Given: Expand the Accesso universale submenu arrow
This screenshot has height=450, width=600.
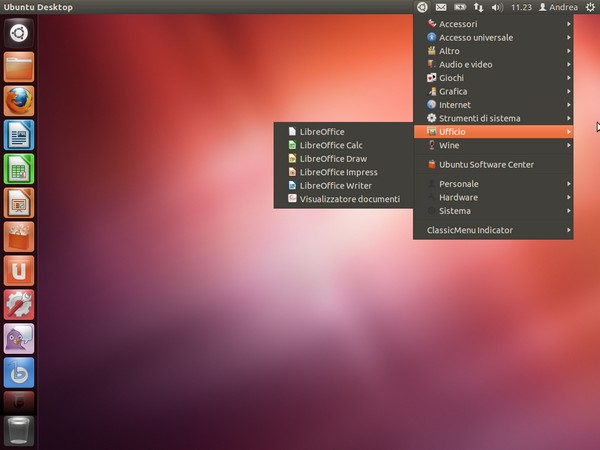Looking at the screenshot, I should coord(569,38).
